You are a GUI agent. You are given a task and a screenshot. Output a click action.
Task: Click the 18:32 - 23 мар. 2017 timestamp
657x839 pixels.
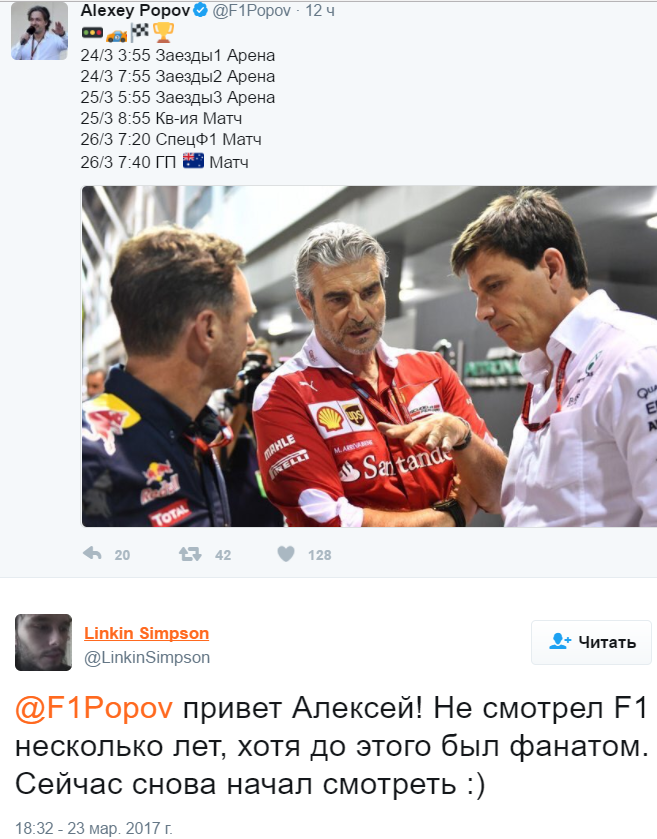[x=94, y=828]
